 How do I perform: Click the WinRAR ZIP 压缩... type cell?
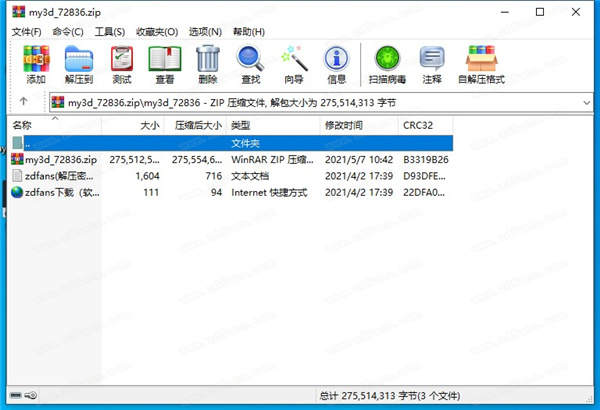click(272, 159)
